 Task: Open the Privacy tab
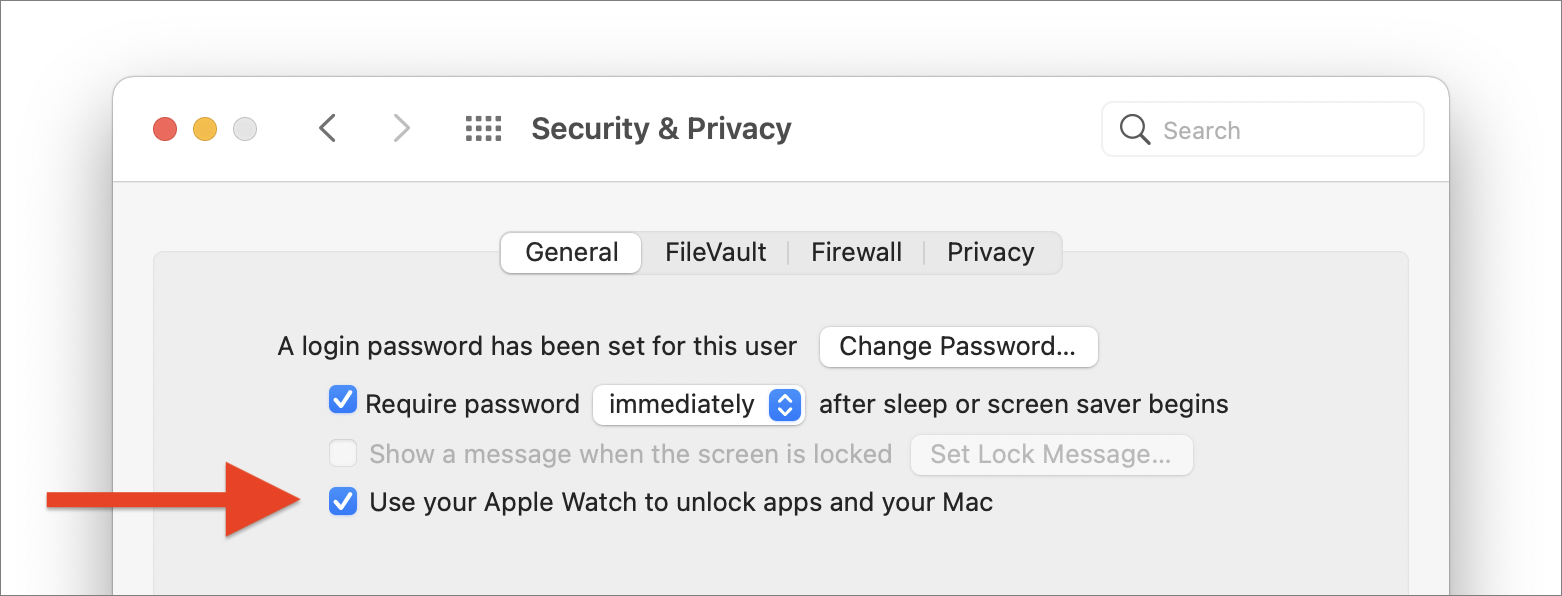pyautogui.click(x=991, y=252)
